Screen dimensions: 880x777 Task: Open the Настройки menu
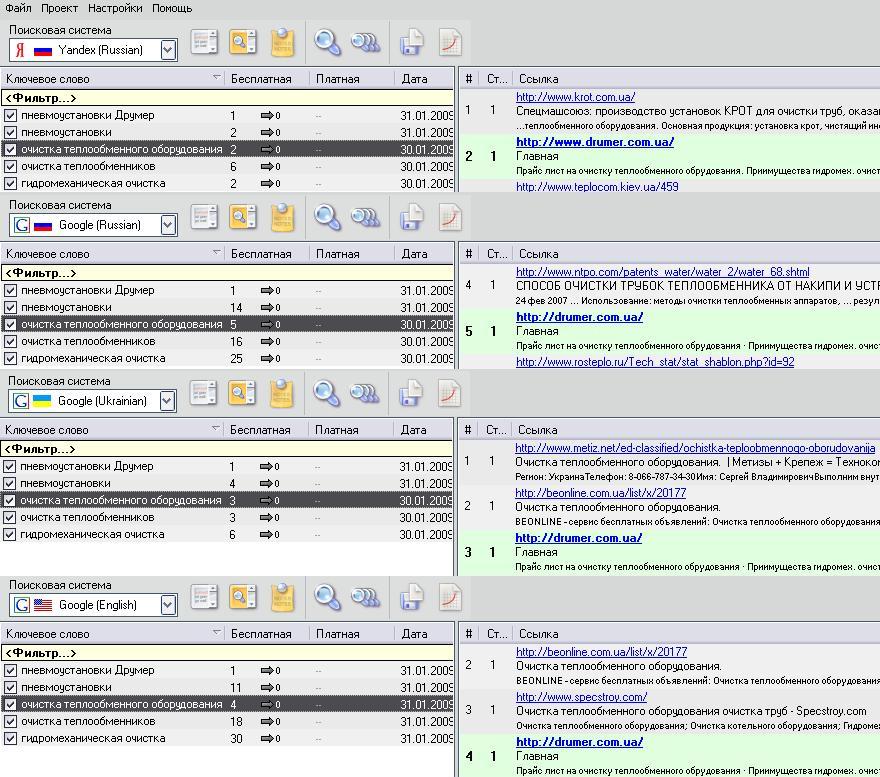tap(115, 8)
